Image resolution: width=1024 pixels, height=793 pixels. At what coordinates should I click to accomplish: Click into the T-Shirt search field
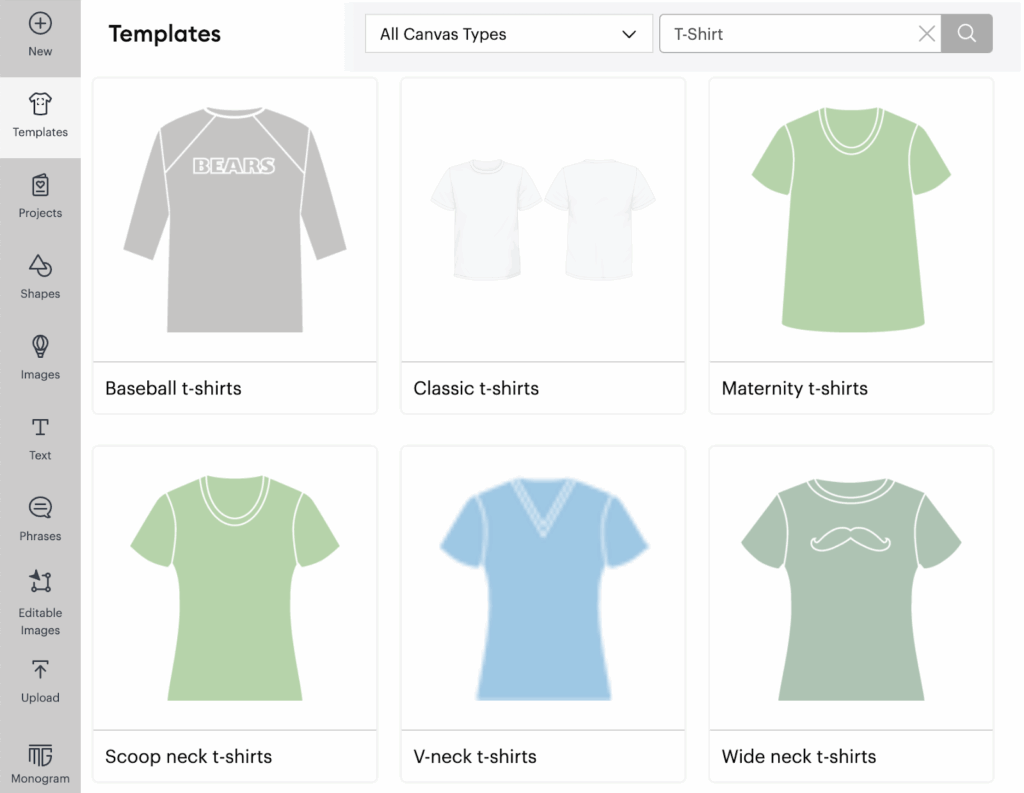785,34
